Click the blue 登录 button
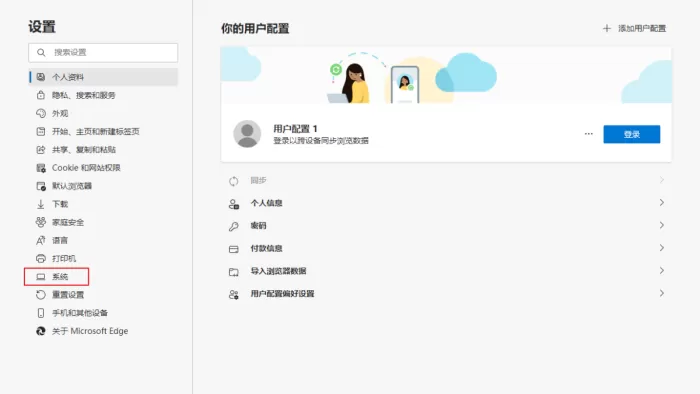This screenshot has width=700, height=394. coord(632,134)
